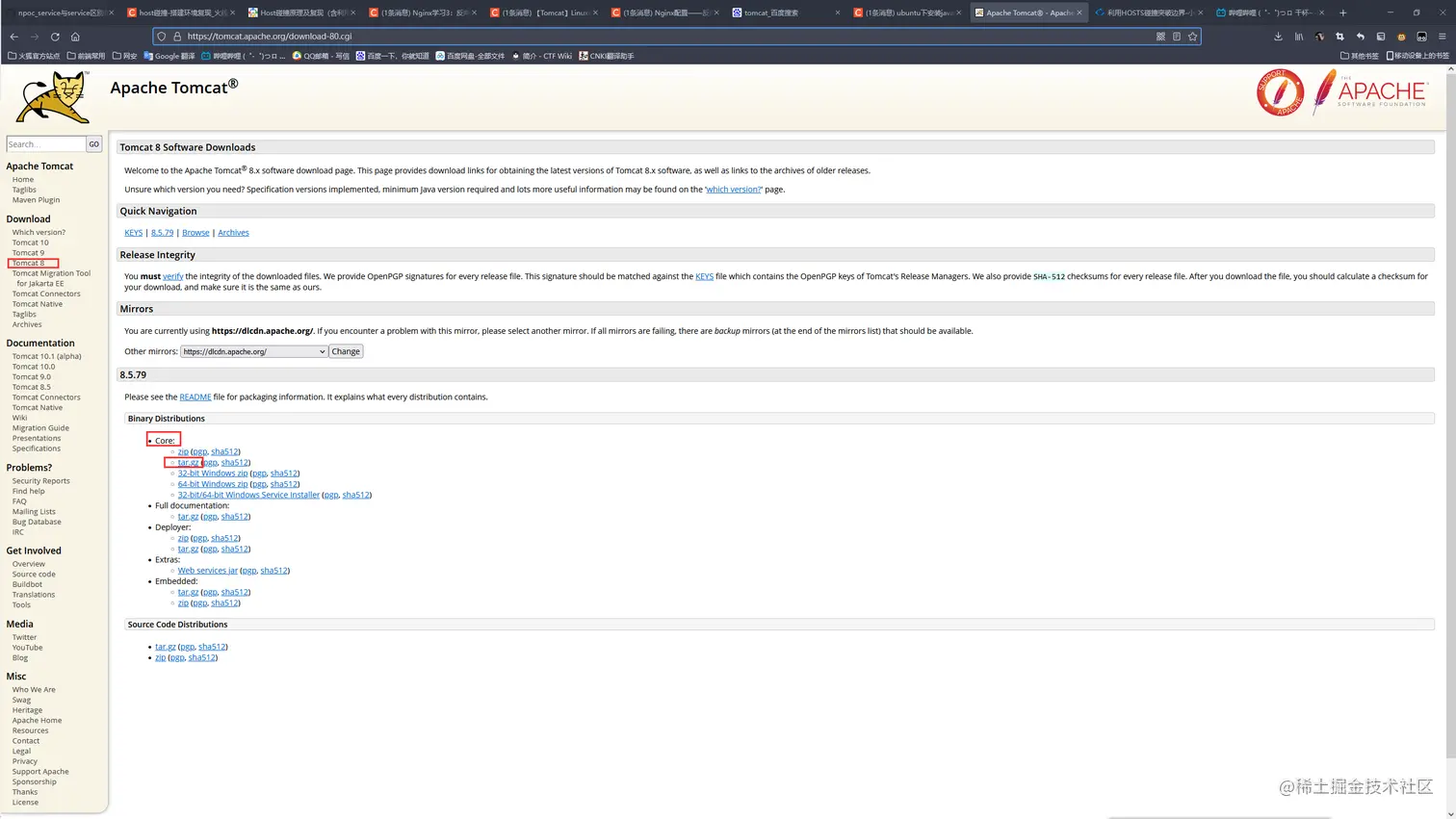Download the 64-bit Windows zip
This screenshot has width=1456, height=819.
(x=213, y=484)
